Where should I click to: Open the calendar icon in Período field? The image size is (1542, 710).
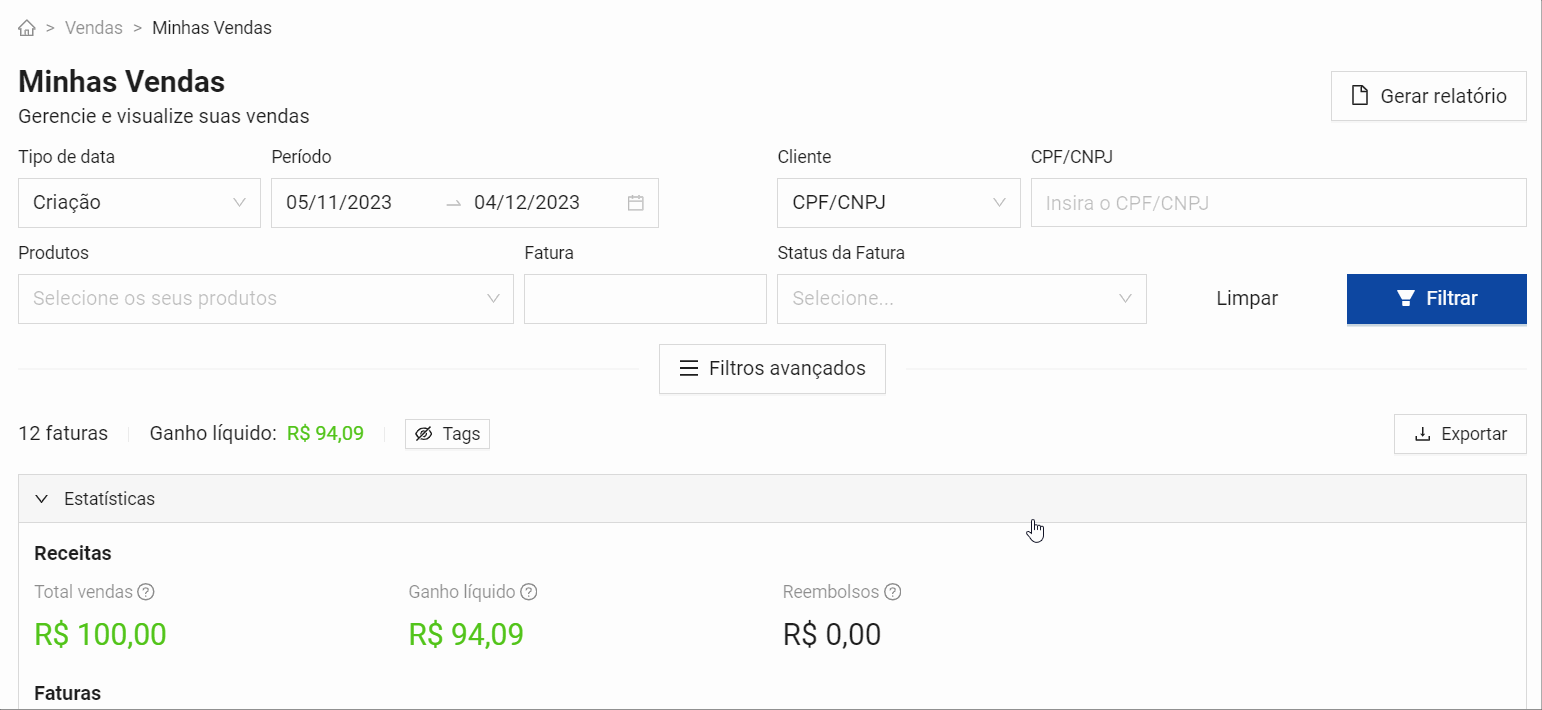pos(635,203)
